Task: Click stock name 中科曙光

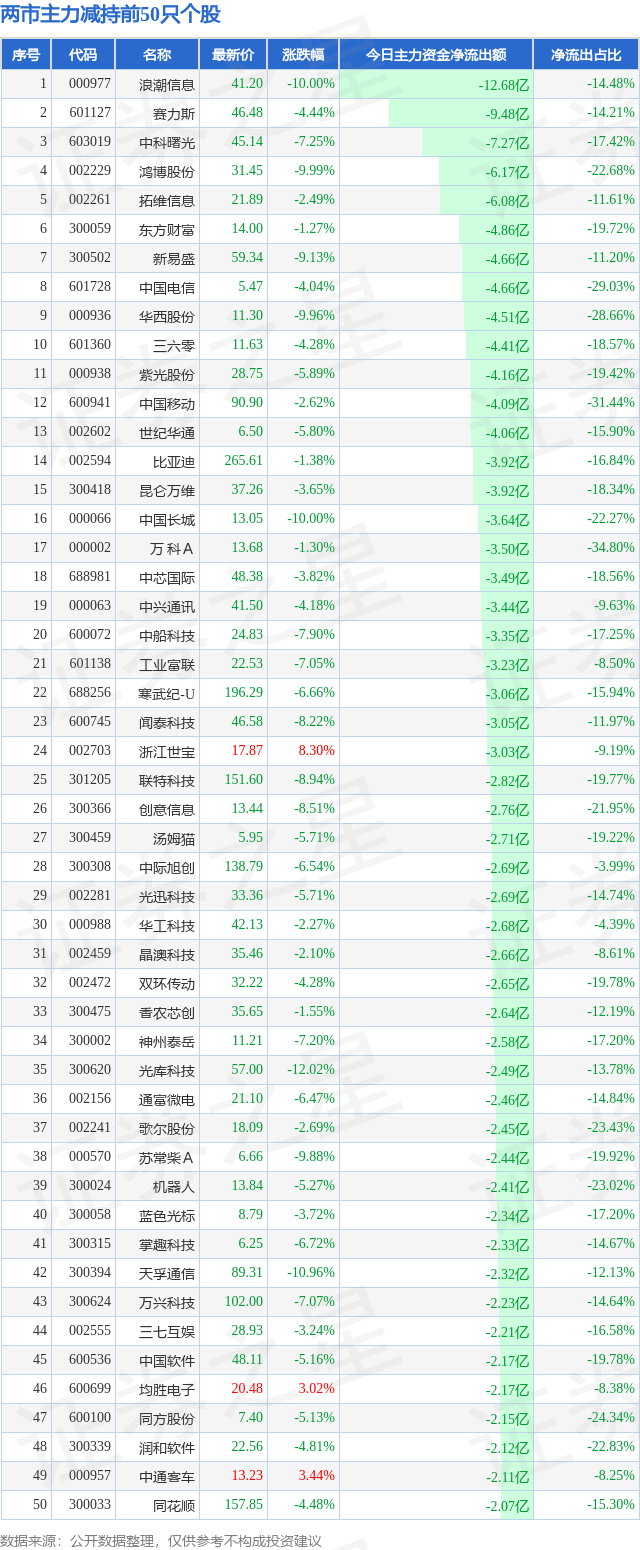Action: click(167, 142)
